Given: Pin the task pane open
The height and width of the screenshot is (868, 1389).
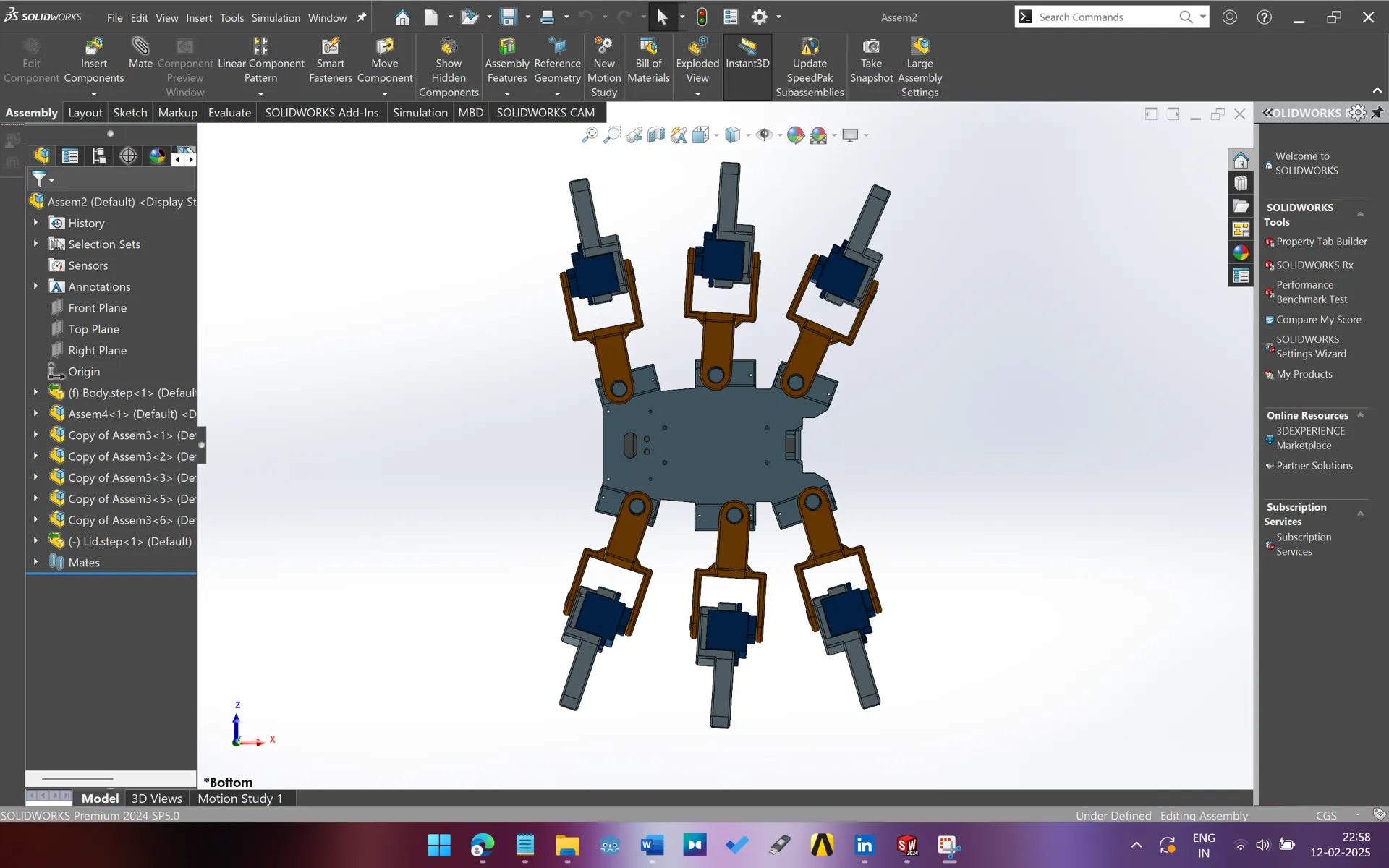Looking at the screenshot, I should pyautogui.click(x=1377, y=113).
